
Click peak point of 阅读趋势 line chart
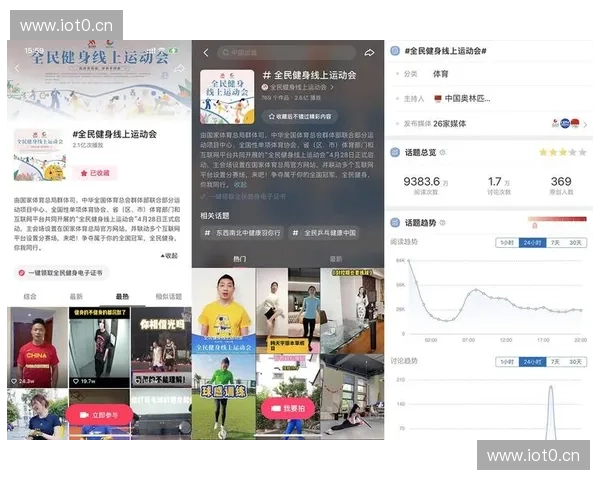point(409,261)
